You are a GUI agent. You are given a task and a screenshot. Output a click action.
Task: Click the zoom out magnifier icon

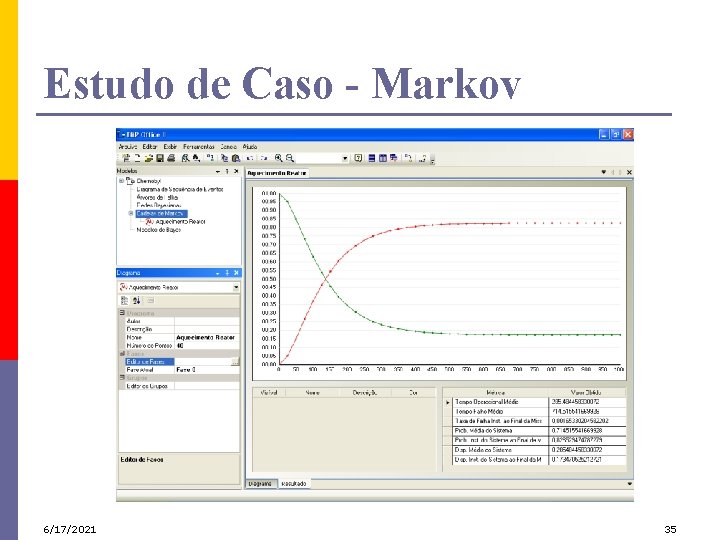[290, 158]
